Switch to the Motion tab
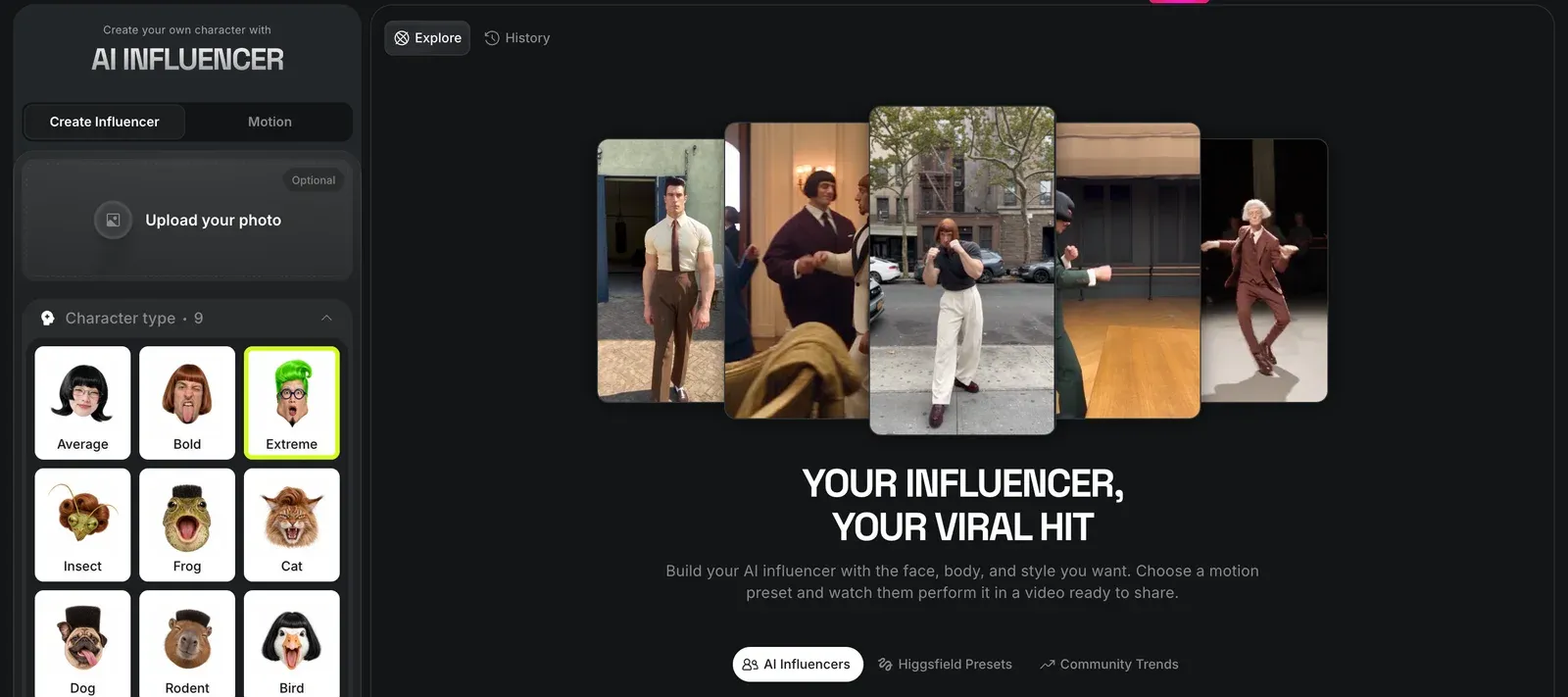 pyautogui.click(x=269, y=122)
